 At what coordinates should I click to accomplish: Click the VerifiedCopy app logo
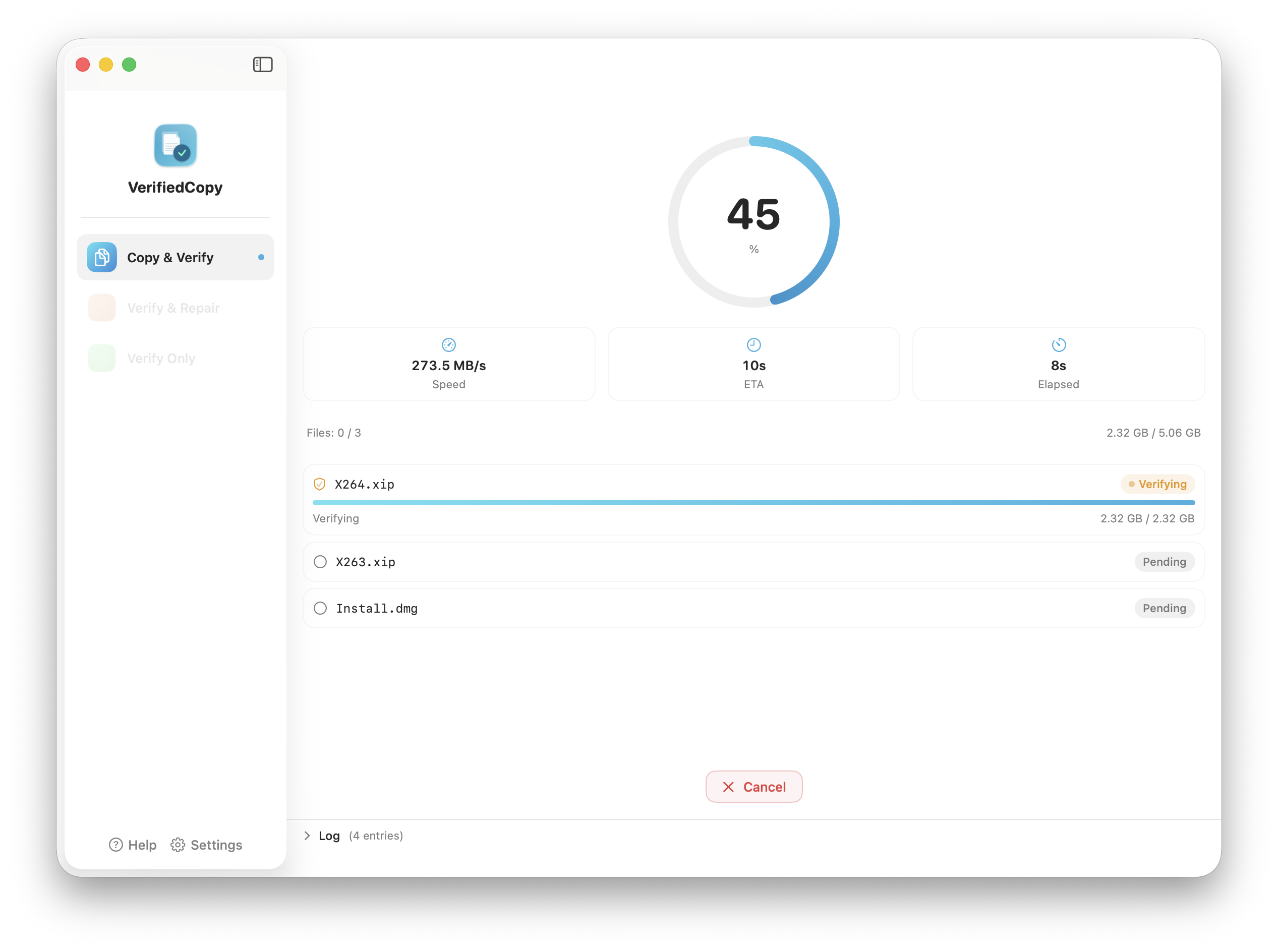pos(175,145)
